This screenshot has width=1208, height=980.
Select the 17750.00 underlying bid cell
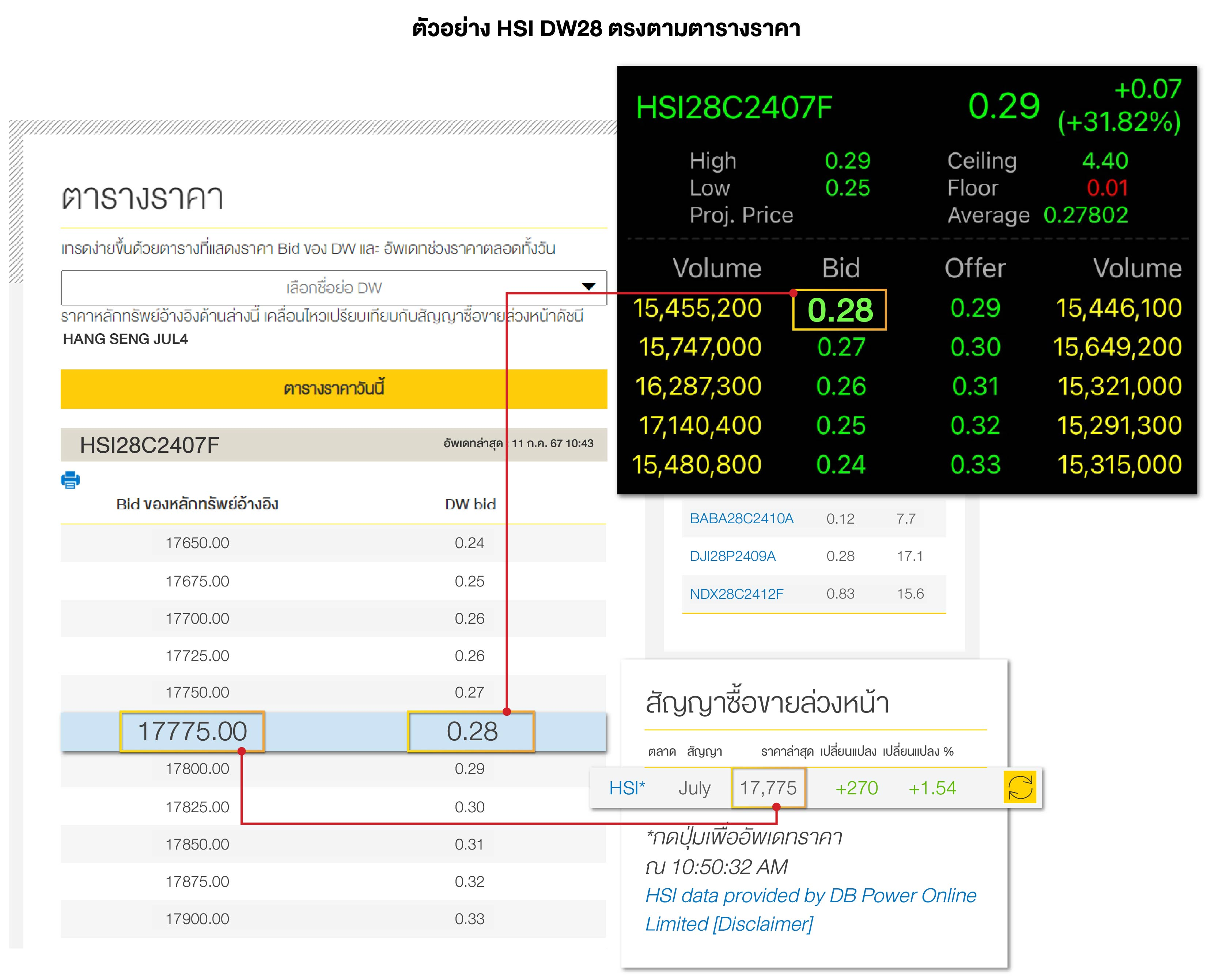[x=197, y=692]
